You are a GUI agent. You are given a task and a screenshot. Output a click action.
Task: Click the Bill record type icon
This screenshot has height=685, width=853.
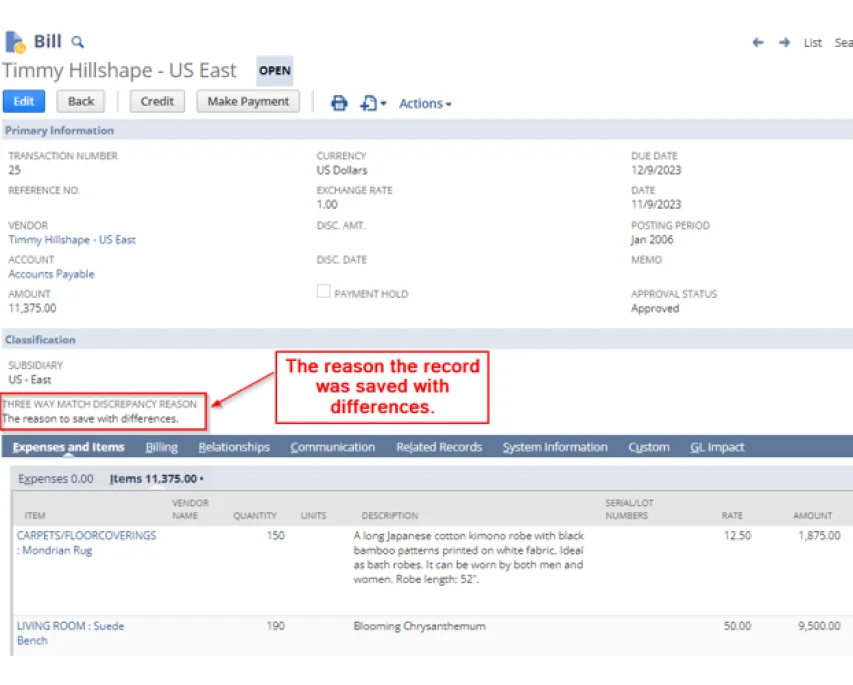(x=16, y=42)
